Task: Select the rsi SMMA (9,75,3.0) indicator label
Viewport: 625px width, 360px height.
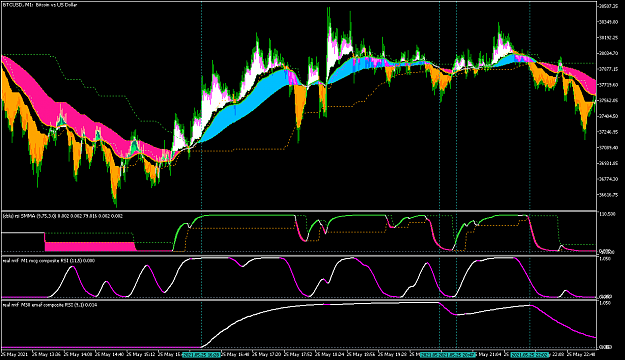Action: click(x=63, y=216)
